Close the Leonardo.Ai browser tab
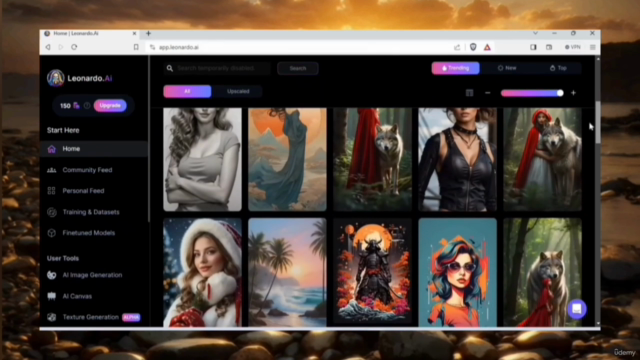This screenshot has width=640, height=360. coord(134,33)
